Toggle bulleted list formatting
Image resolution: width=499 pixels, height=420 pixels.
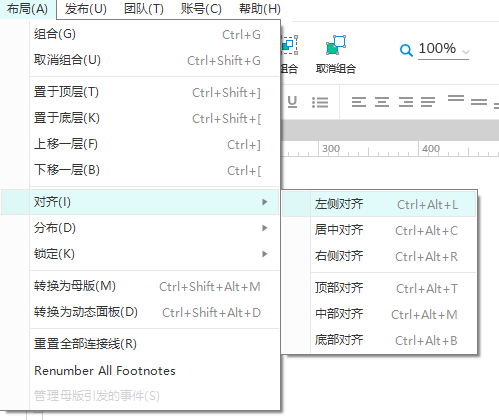pos(320,102)
